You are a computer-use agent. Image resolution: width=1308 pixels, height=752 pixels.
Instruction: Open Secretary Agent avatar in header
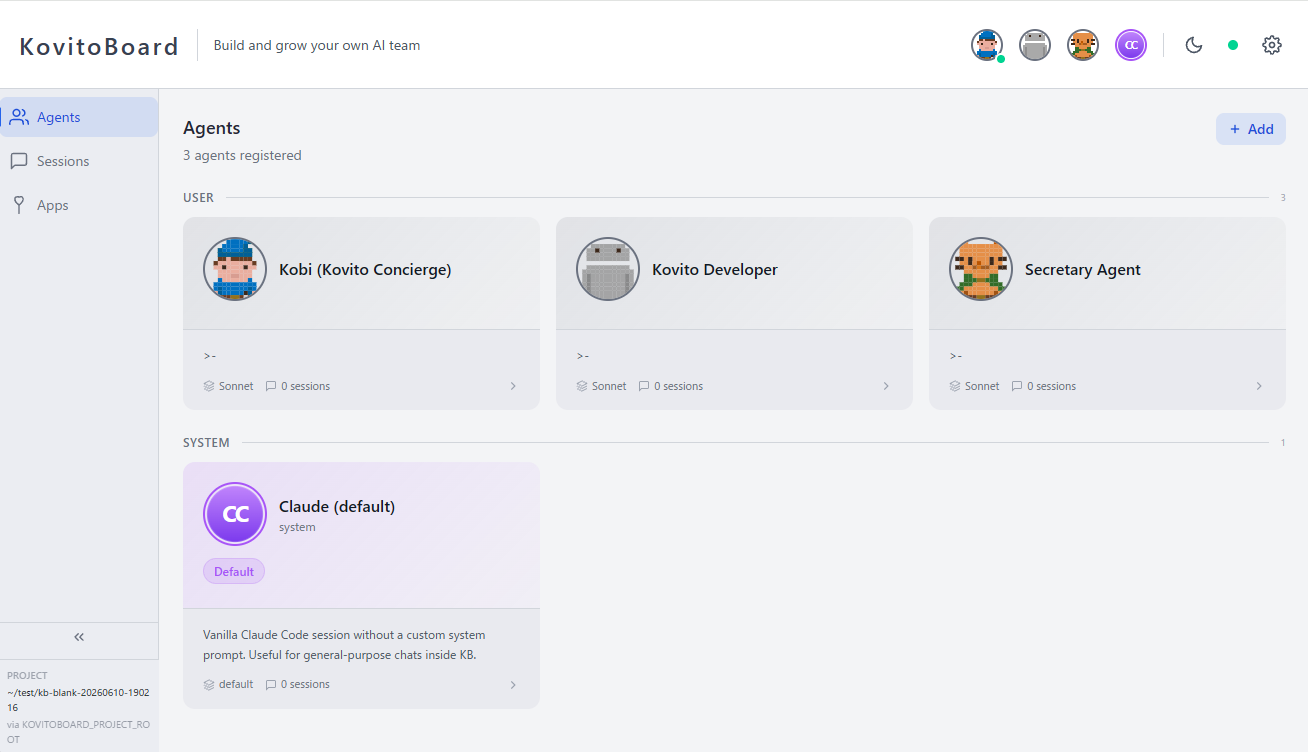(1083, 45)
